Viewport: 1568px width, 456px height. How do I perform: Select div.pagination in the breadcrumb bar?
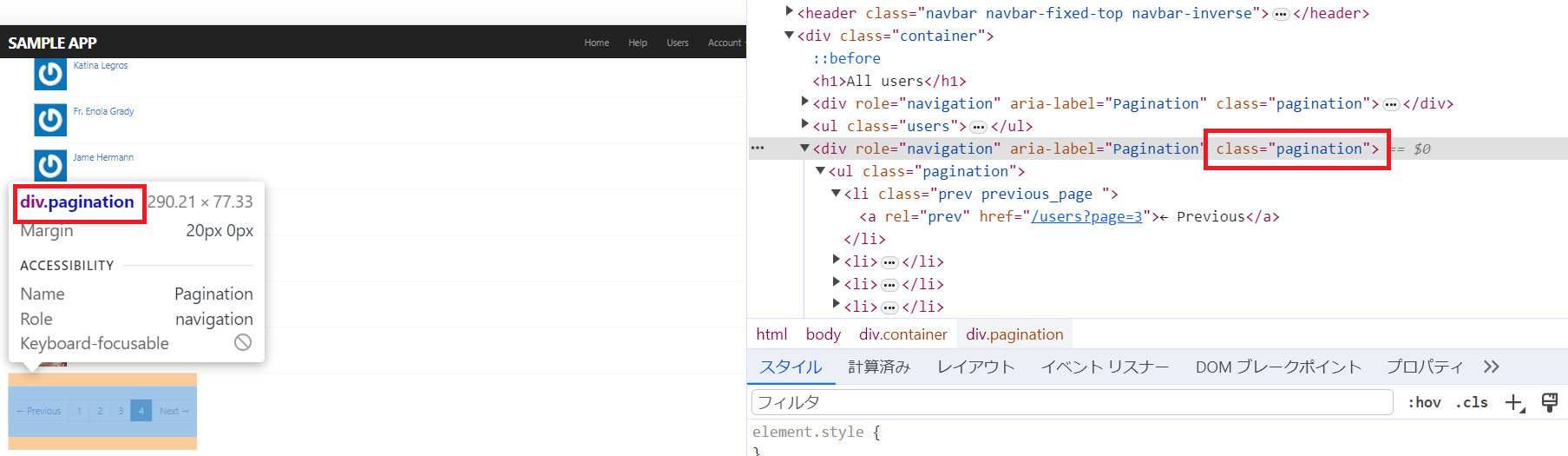pyautogui.click(x=1014, y=334)
